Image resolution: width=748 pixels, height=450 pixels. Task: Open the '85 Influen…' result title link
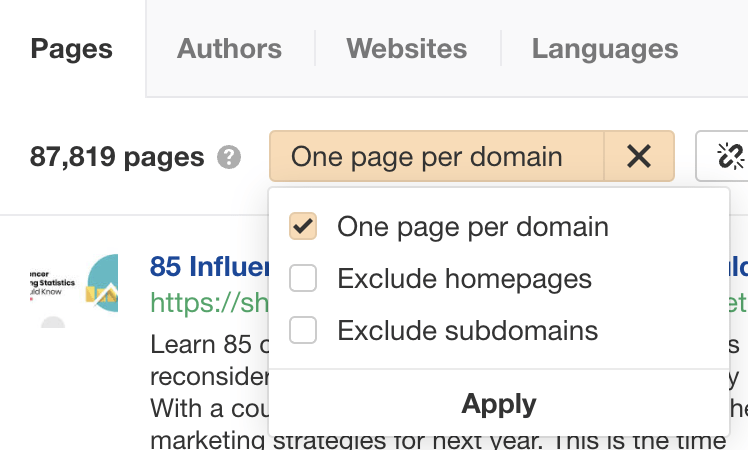coord(210,267)
